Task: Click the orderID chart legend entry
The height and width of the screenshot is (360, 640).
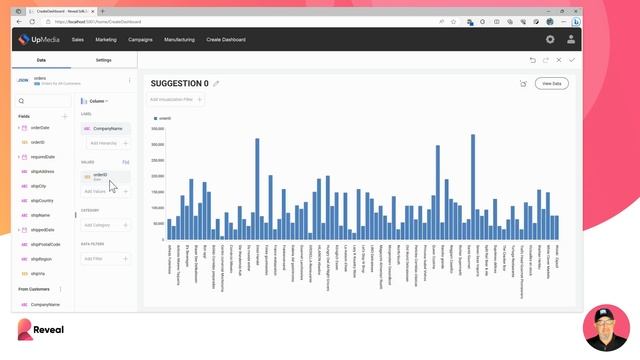Action: (x=162, y=118)
